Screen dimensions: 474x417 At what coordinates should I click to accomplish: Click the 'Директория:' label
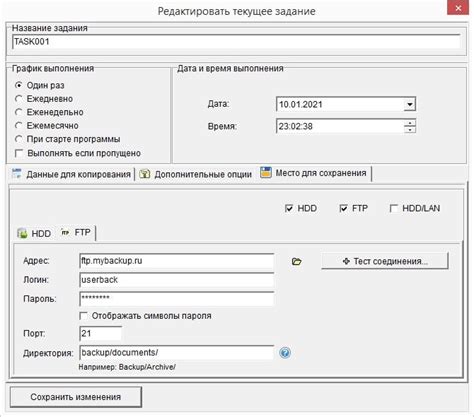click(48, 353)
